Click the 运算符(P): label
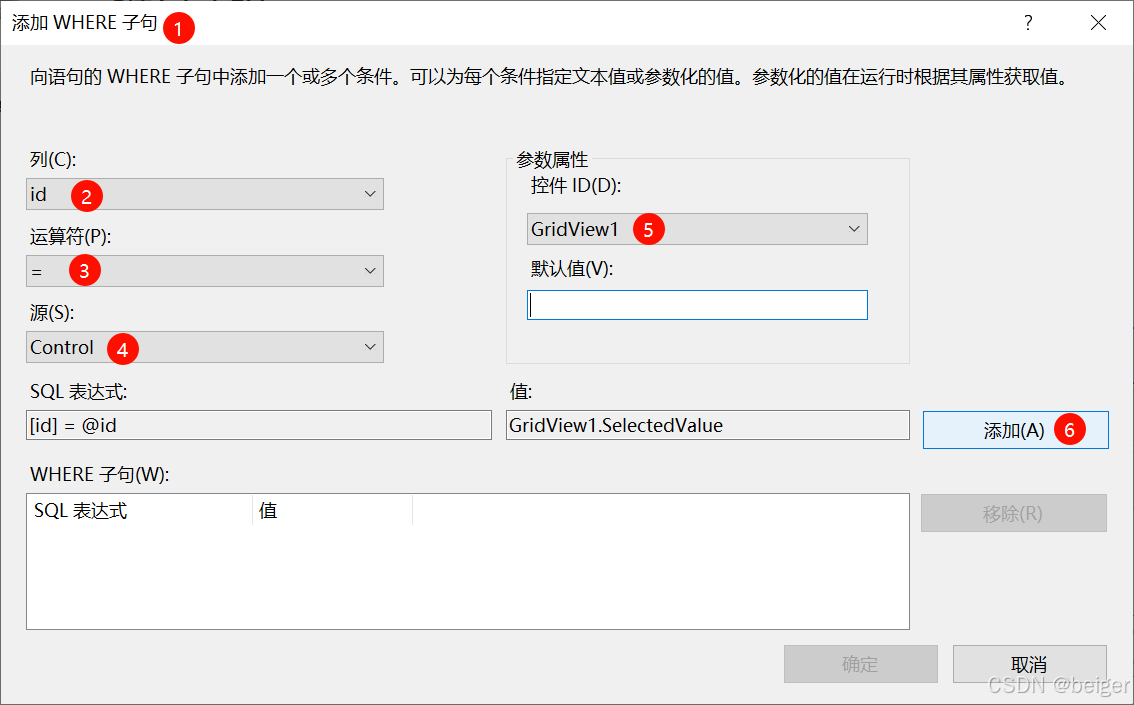 [x=71, y=236]
